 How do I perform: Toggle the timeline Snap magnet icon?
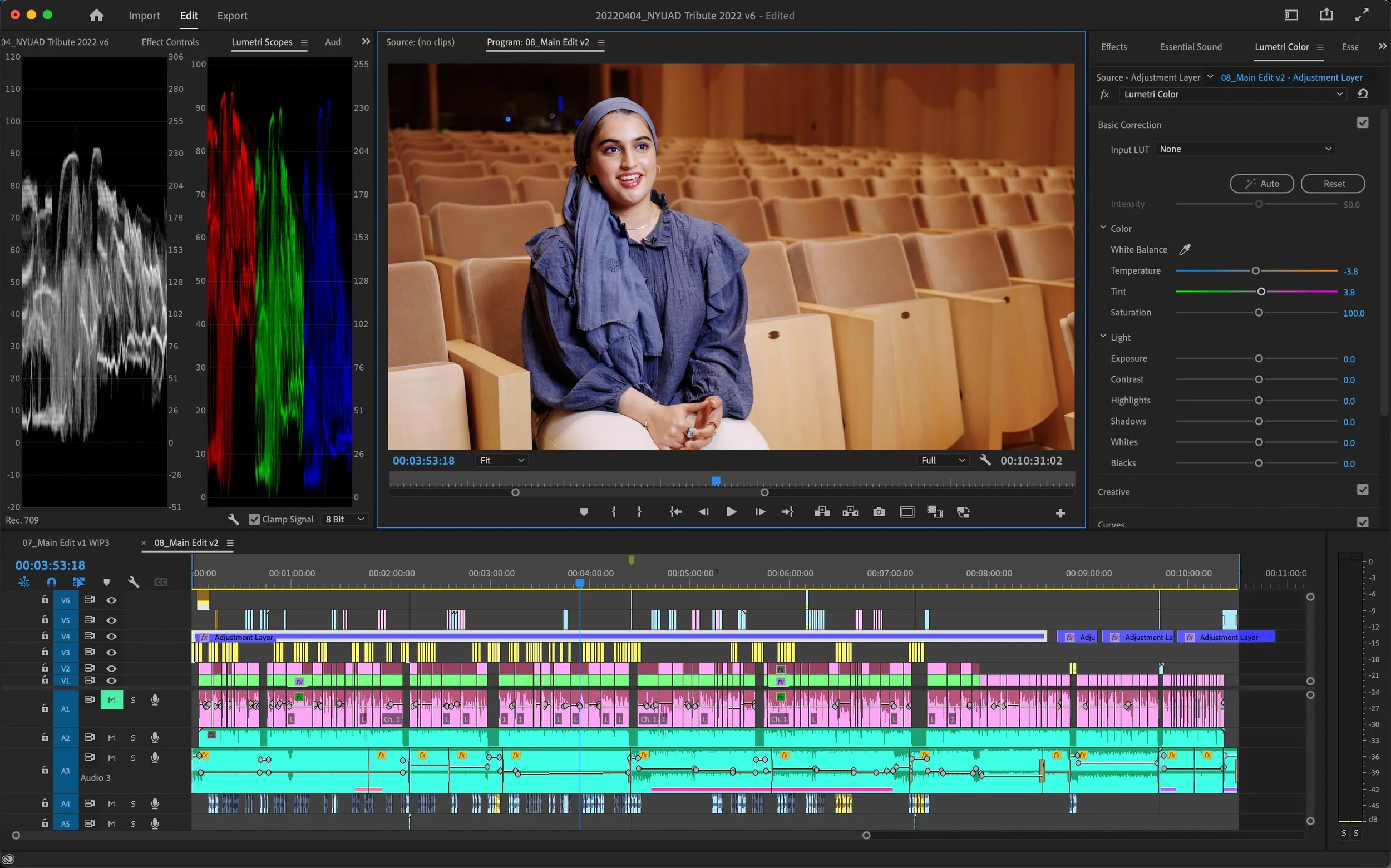(51, 582)
